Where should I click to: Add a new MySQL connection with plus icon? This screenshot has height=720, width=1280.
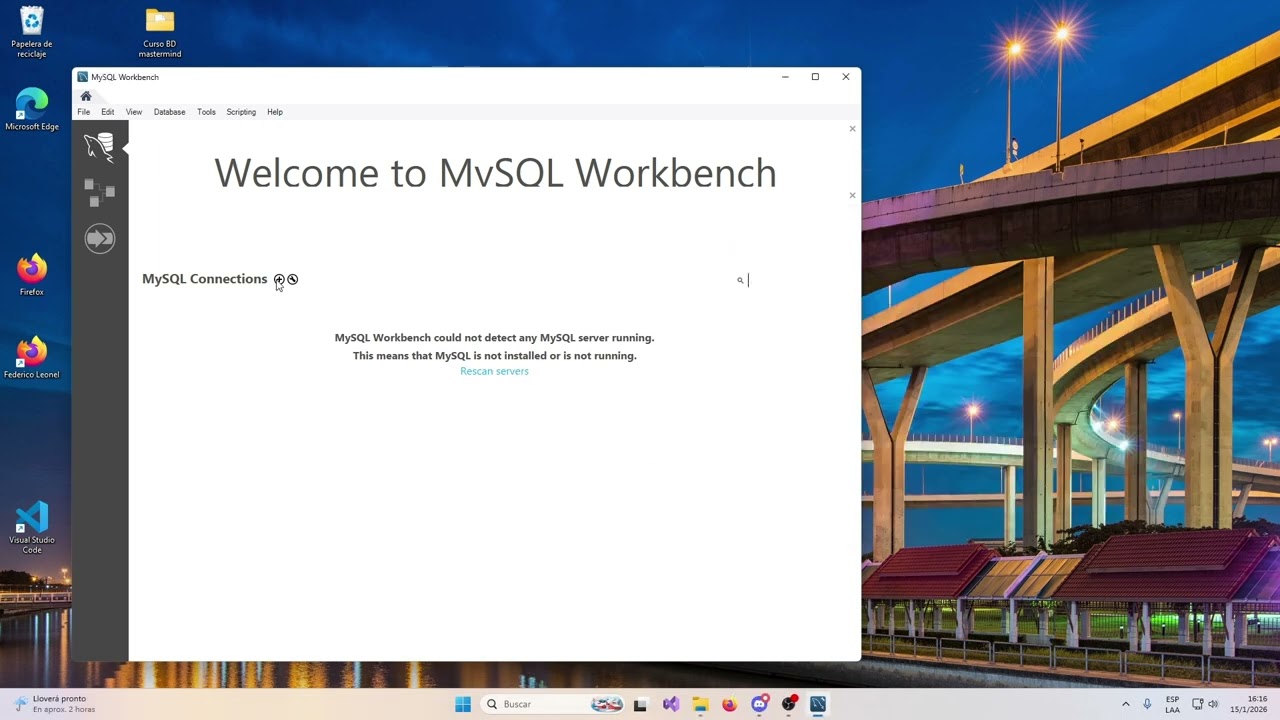(279, 279)
